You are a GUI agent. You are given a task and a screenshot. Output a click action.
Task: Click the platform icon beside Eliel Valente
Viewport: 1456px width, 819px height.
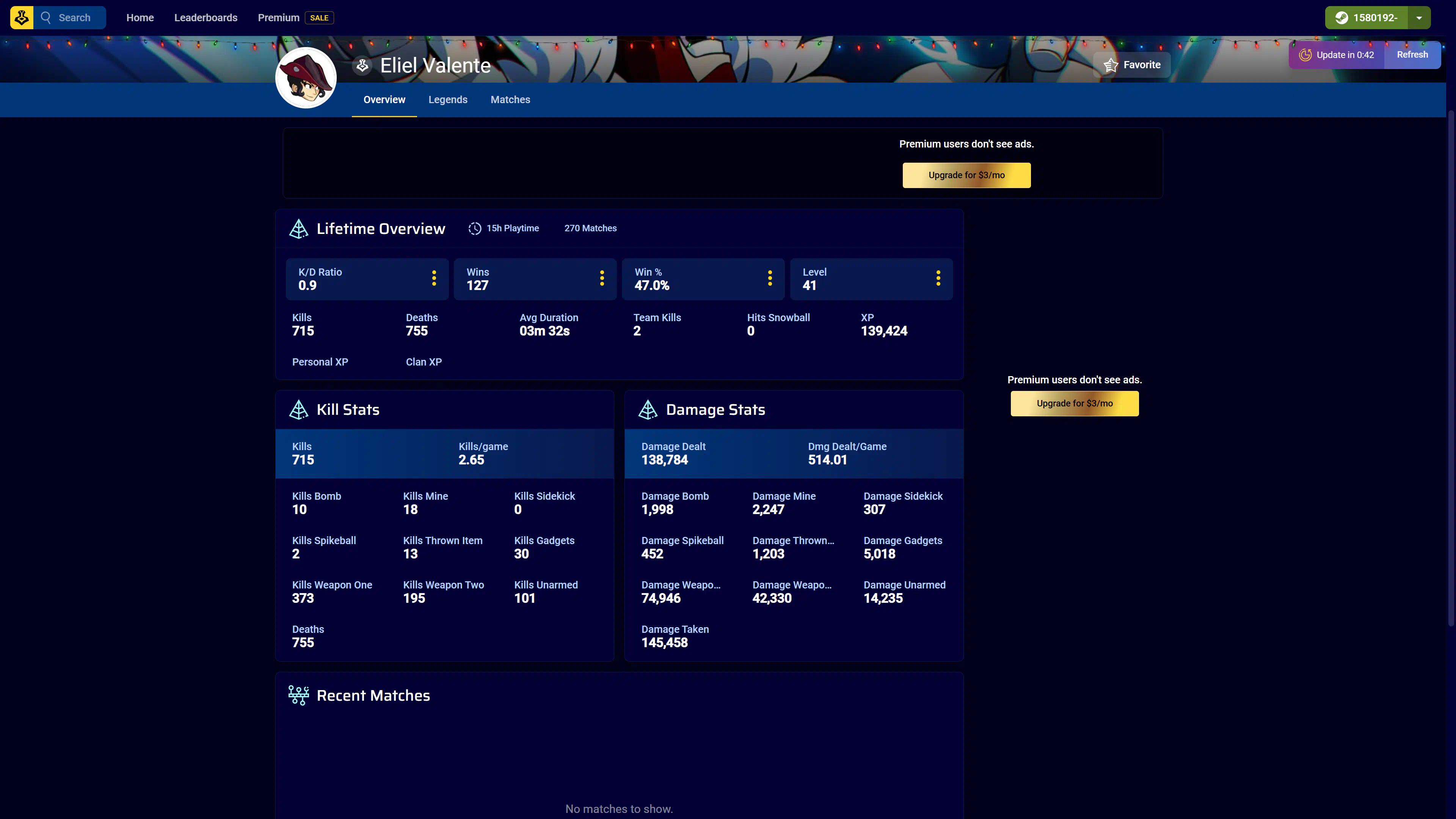pos(362,66)
